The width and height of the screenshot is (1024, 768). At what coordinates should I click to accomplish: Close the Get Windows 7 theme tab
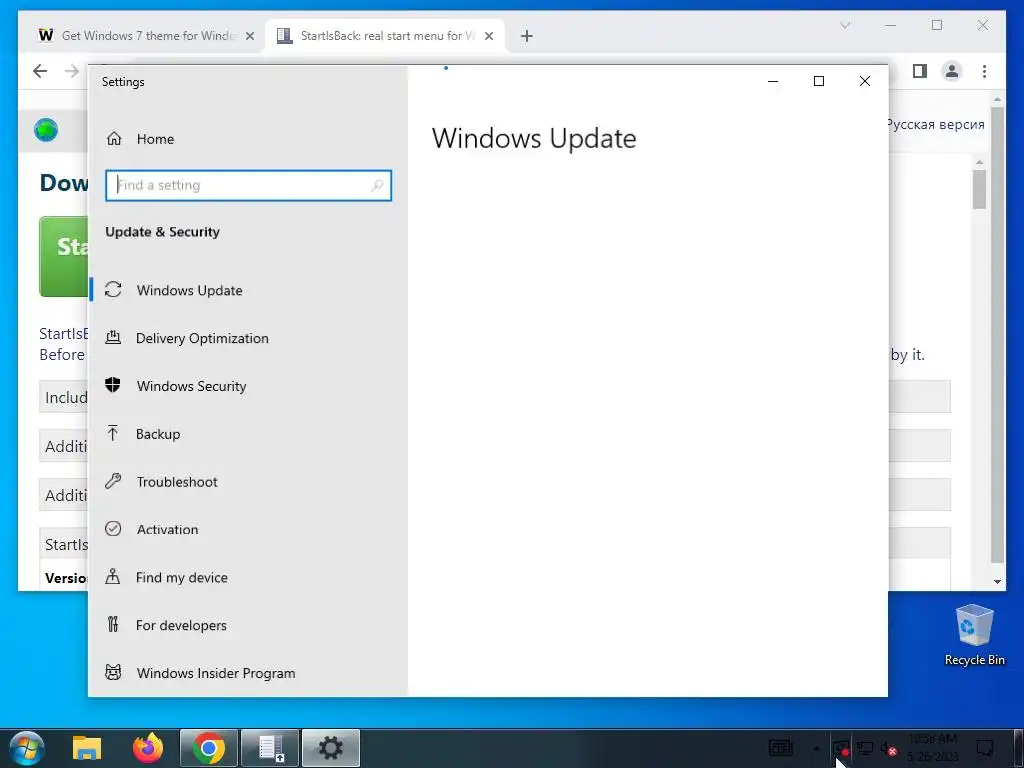click(249, 37)
